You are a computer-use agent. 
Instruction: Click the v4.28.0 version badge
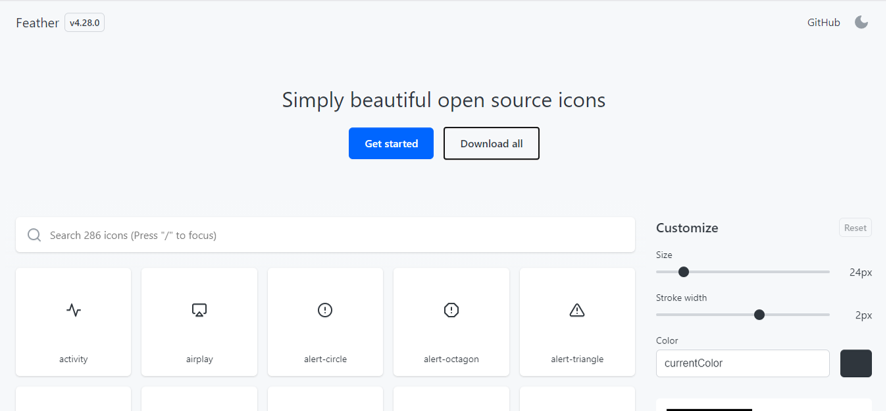click(x=84, y=23)
